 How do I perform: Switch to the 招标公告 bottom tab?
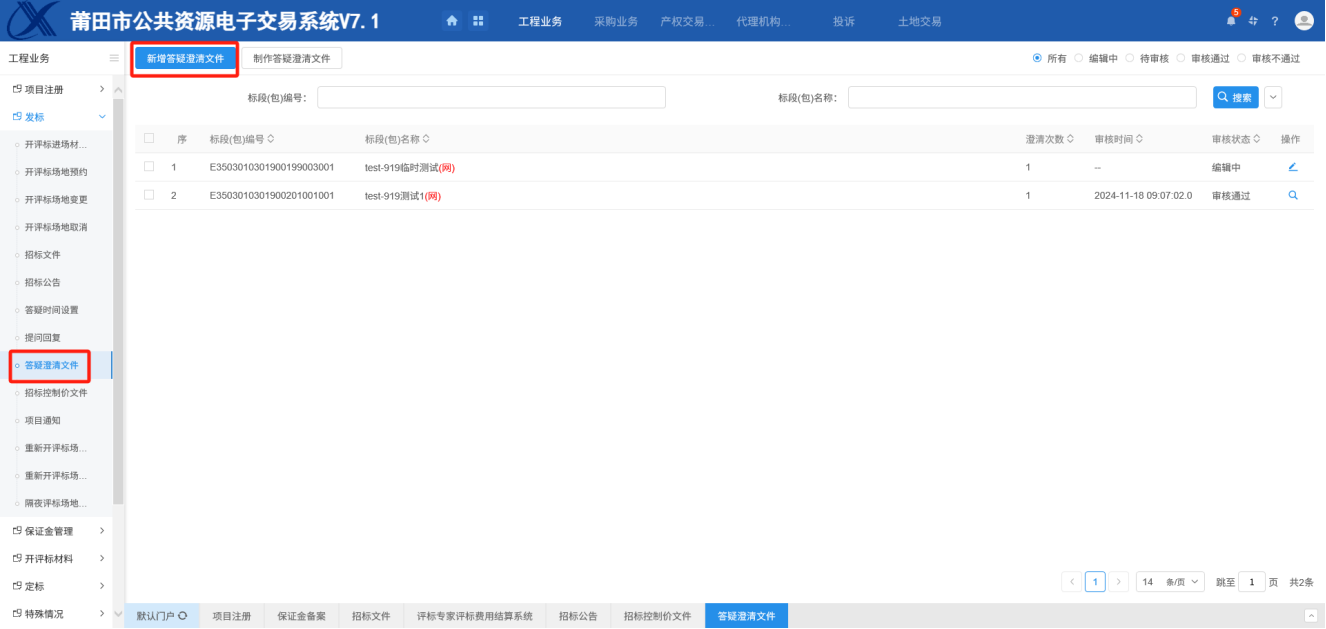pyautogui.click(x=578, y=616)
